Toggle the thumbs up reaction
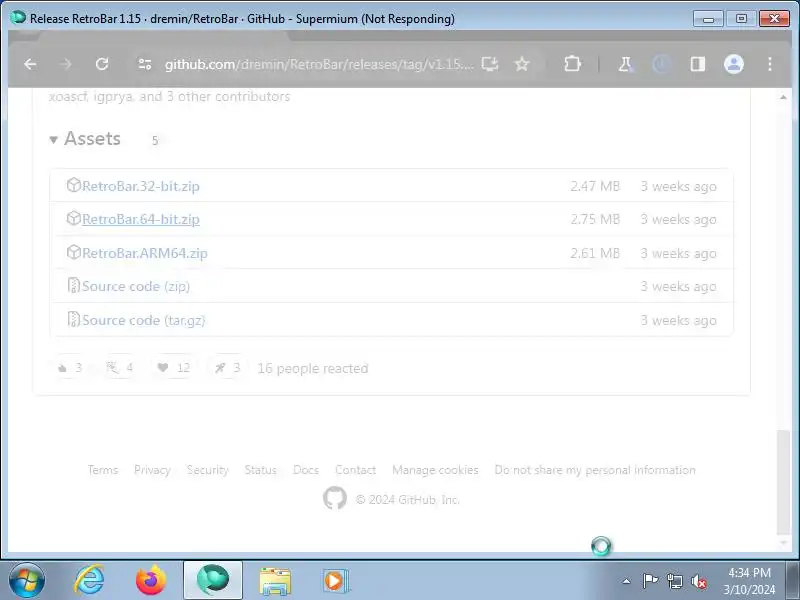This screenshot has width=800, height=600. pos(71,367)
